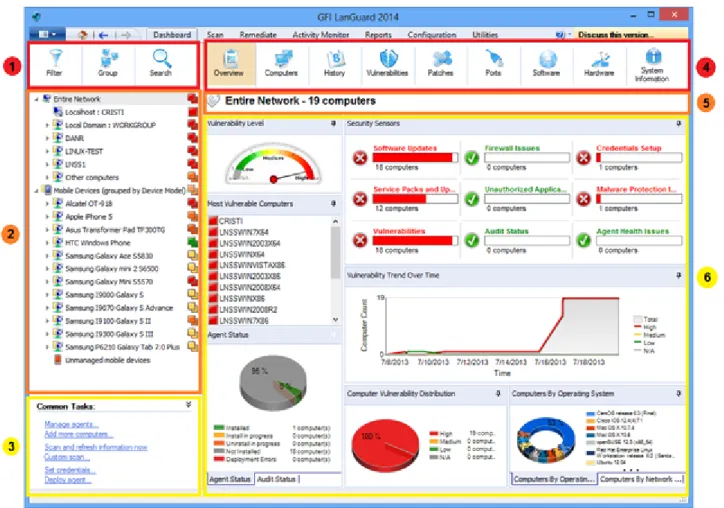
Task: Open the help icon near Discuss this version
Action: (x=560, y=35)
